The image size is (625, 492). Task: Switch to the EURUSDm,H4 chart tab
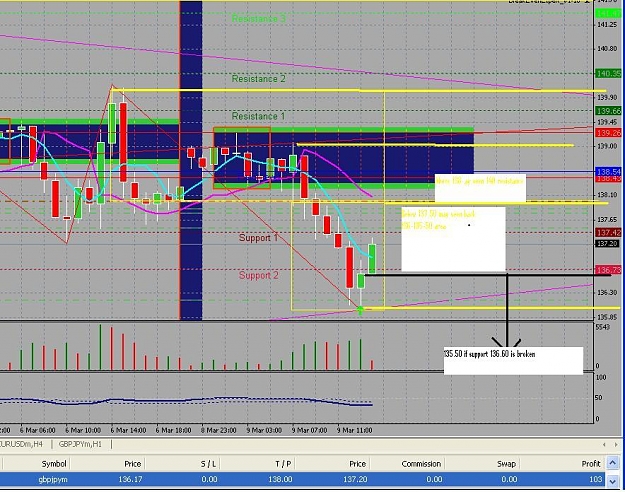(22, 444)
